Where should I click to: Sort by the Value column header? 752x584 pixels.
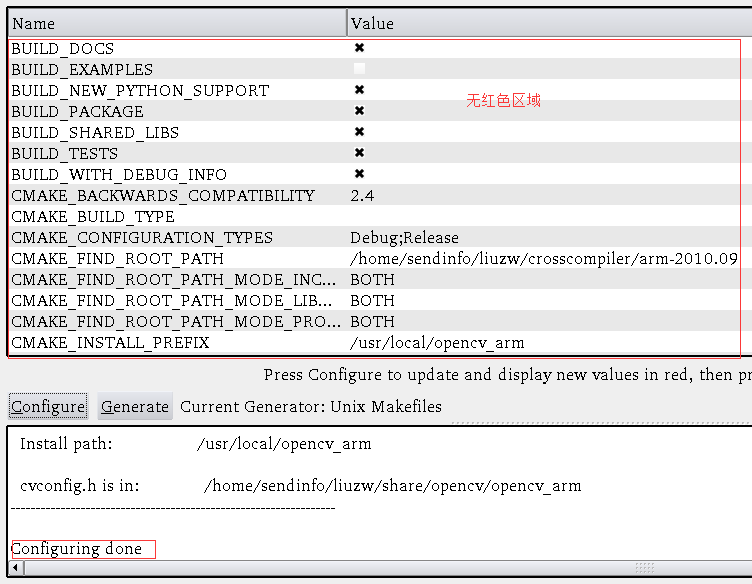550,23
